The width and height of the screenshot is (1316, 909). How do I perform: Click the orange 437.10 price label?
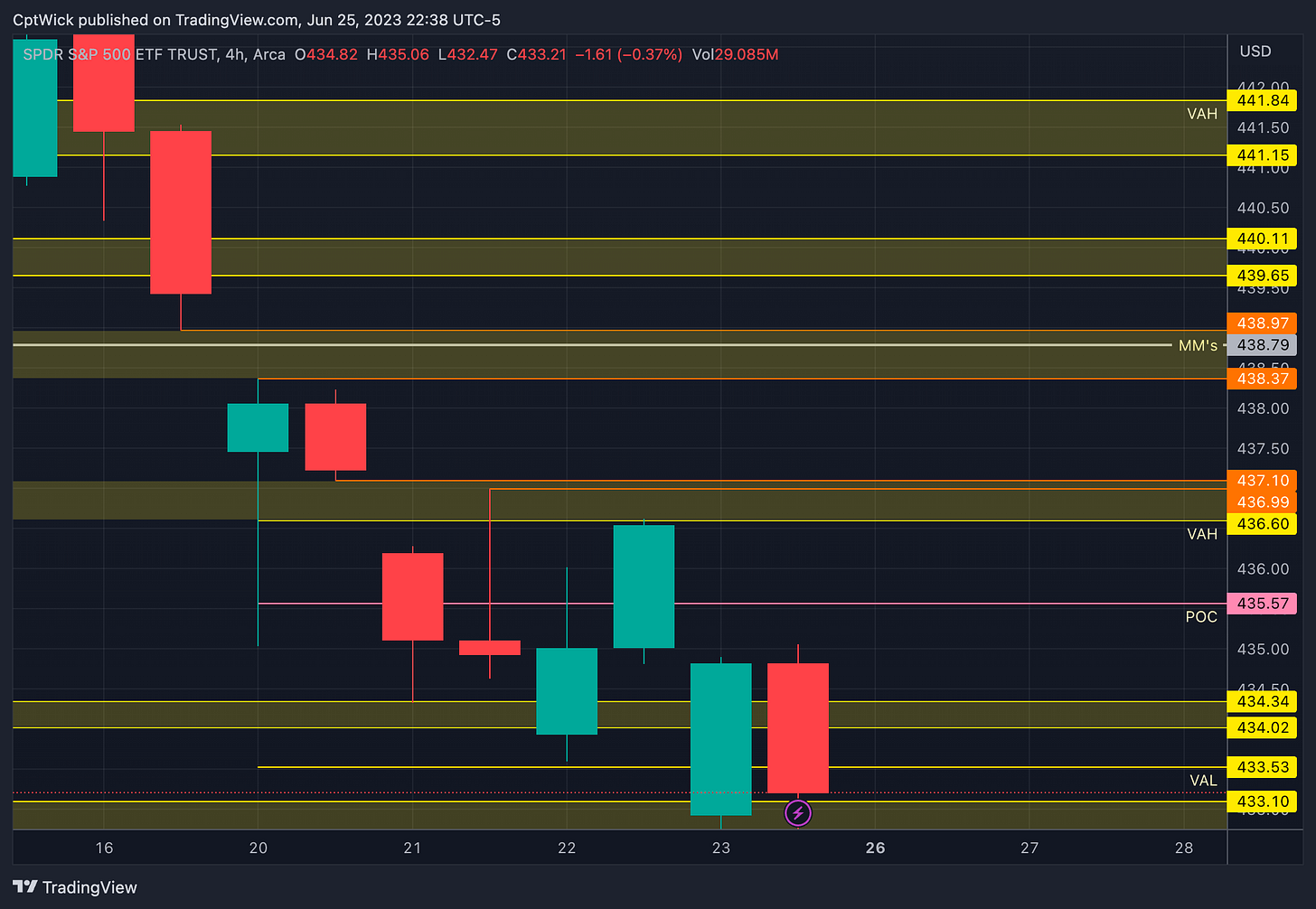click(x=1262, y=481)
